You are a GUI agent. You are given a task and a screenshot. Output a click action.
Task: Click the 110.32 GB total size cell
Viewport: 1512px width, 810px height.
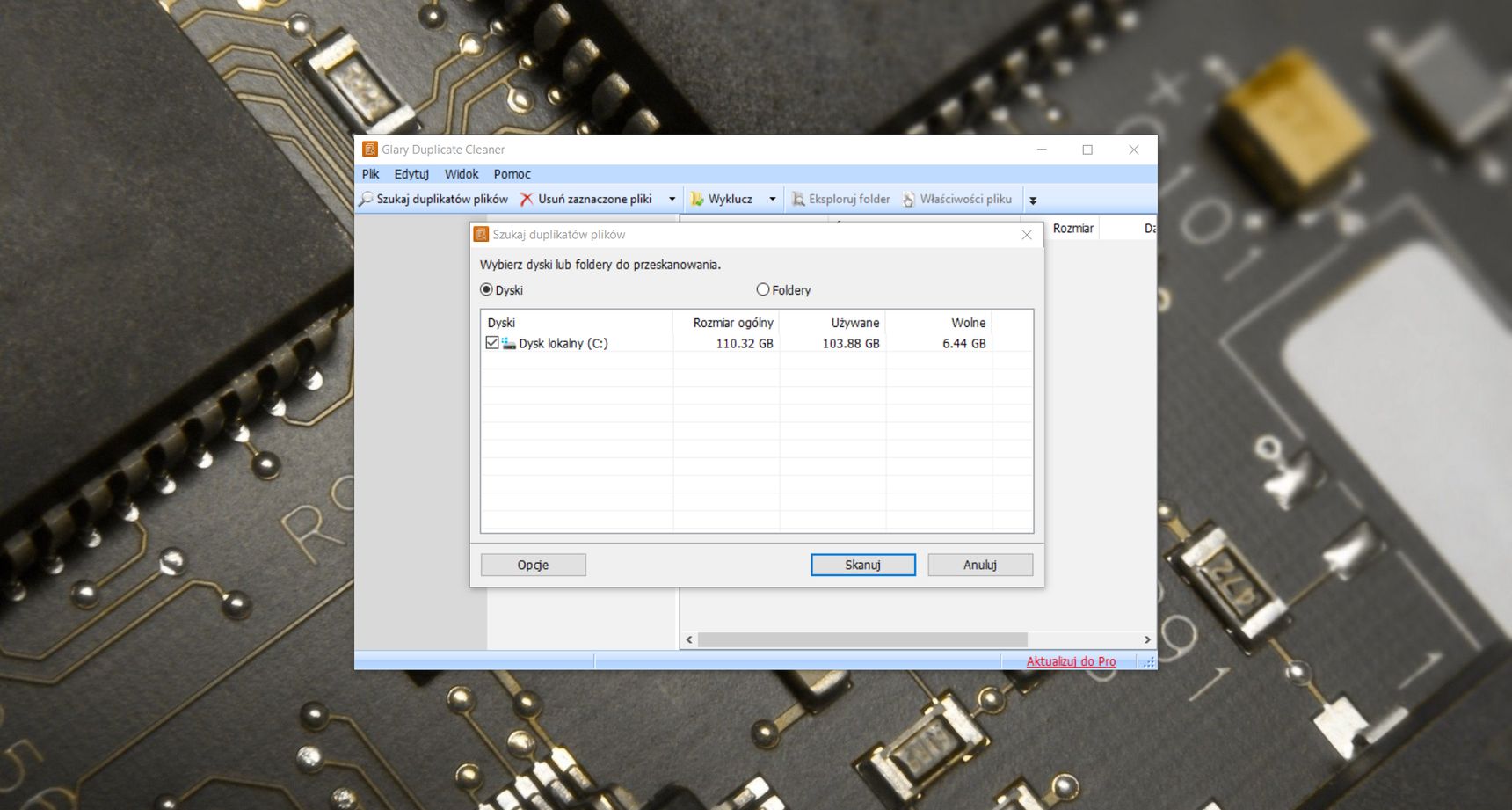pos(745,344)
